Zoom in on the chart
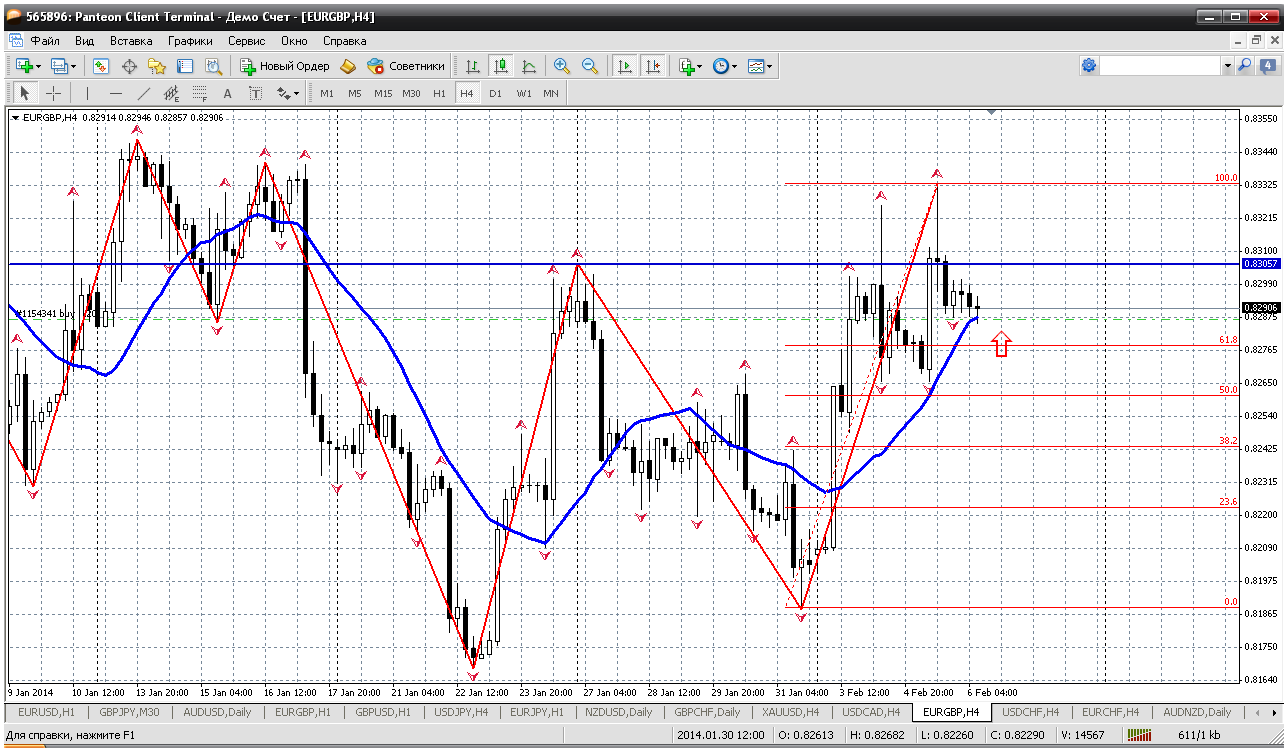 [562, 66]
